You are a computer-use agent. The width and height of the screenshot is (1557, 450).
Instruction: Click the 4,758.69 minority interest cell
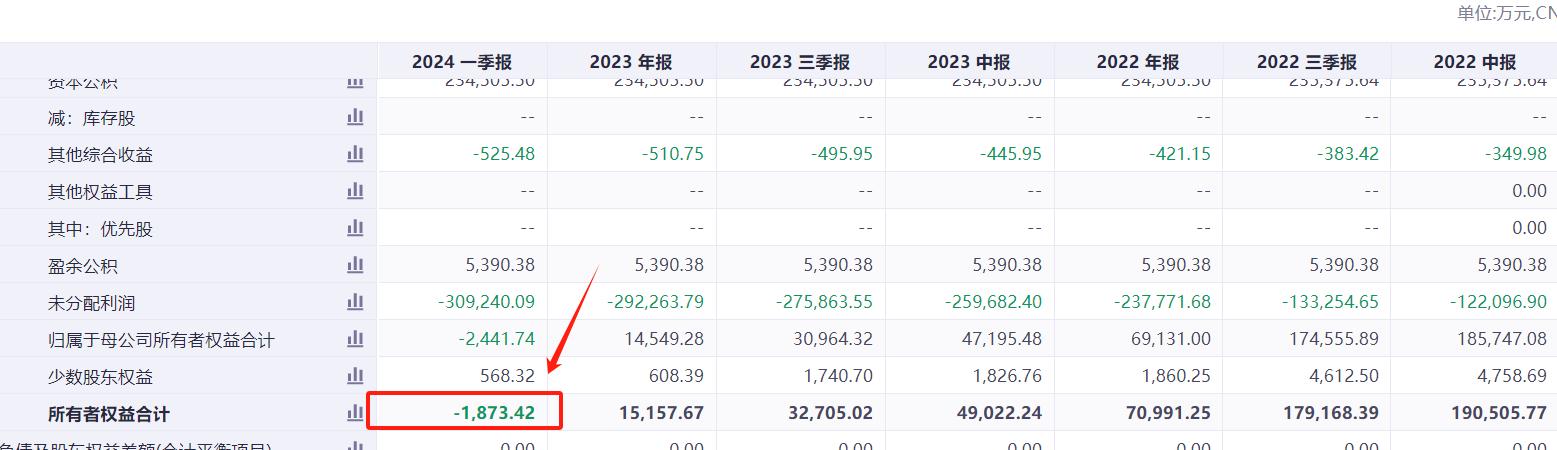point(1512,377)
